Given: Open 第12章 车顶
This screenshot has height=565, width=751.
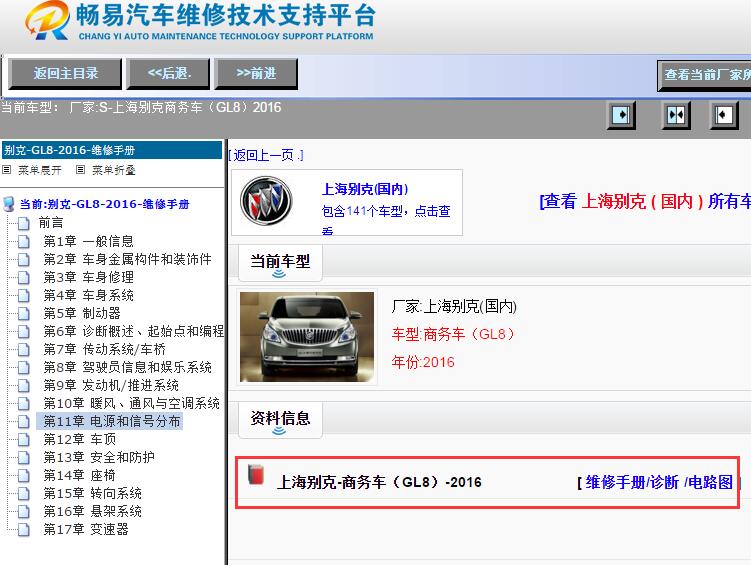Looking at the screenshot, I should point(80,439).
